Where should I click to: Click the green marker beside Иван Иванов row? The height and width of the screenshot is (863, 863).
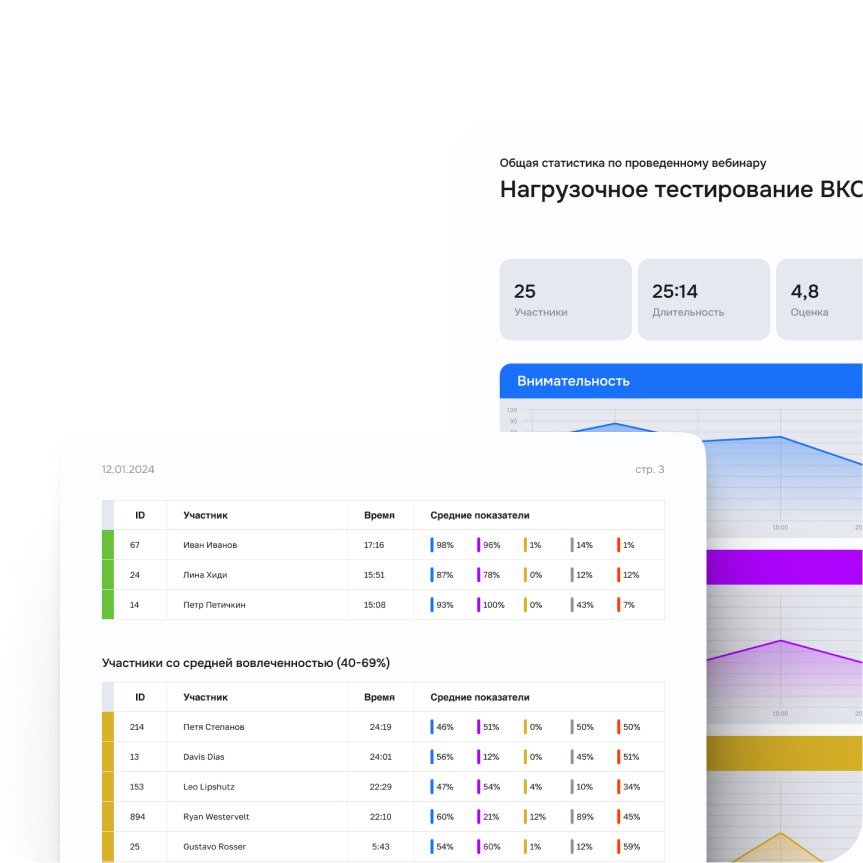tap(108, 545)
